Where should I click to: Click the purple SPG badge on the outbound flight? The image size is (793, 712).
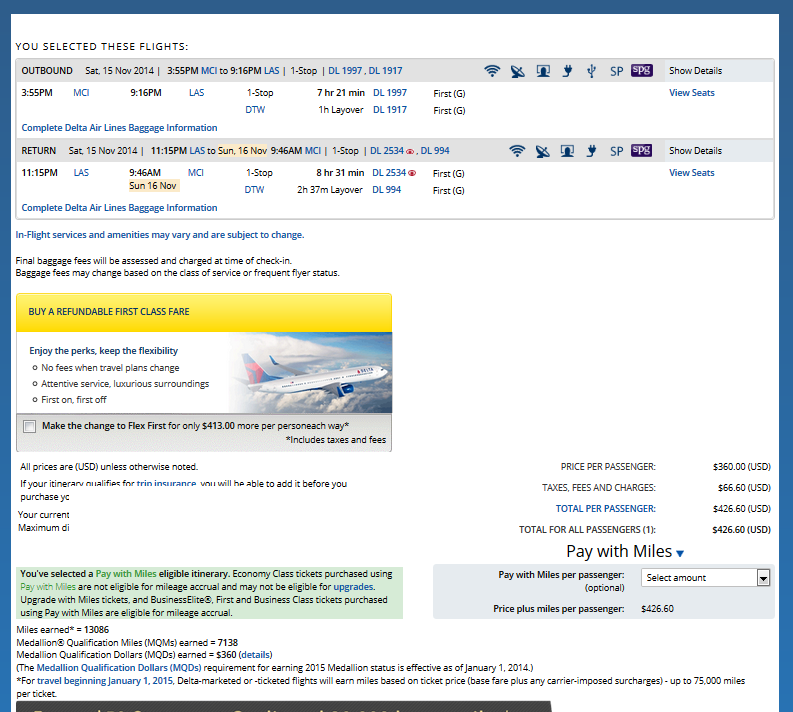tap(641, 71)
